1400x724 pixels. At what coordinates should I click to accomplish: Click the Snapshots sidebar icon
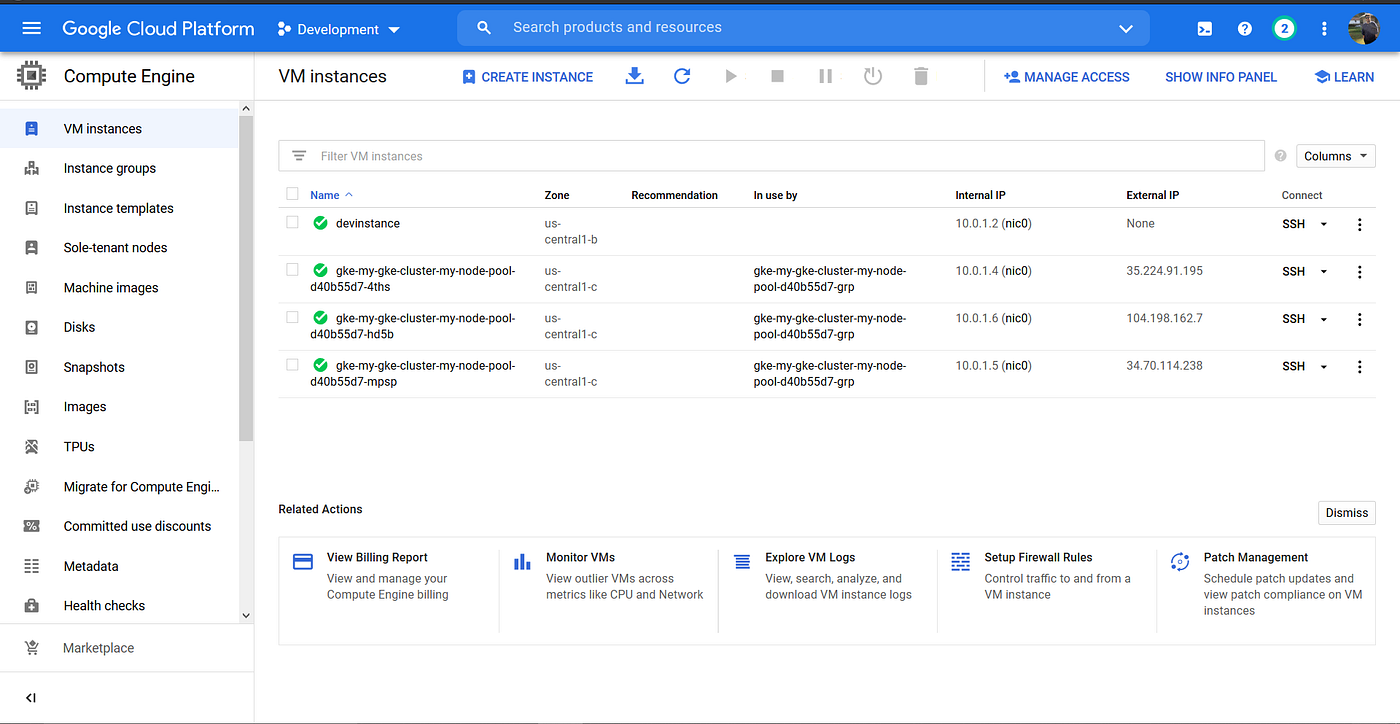coord(32,367)
